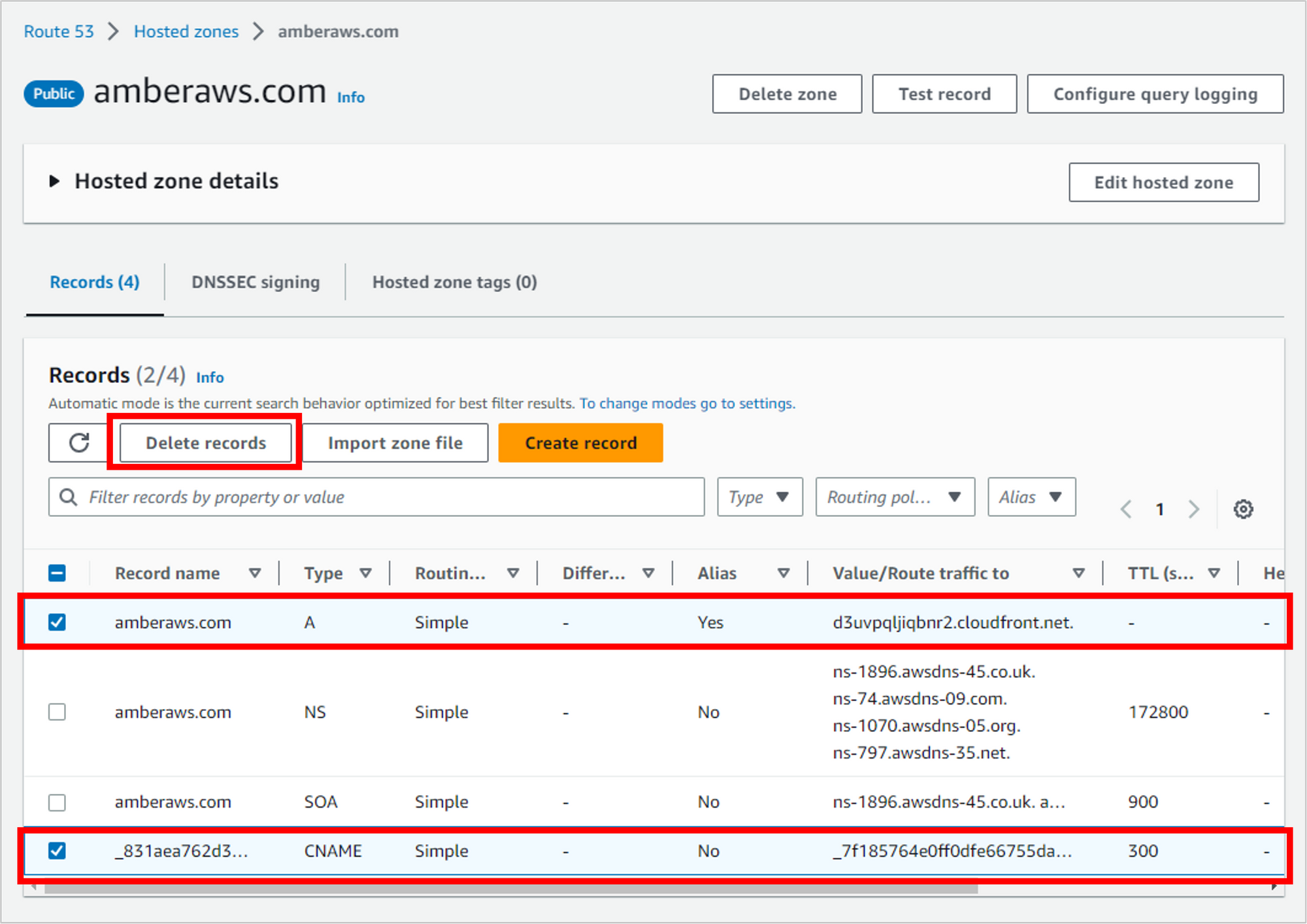The width and height of the screenshot is (1307, 924).
Task: Click the CNAME record name _831aea762d3...
Action: [182, 851]
